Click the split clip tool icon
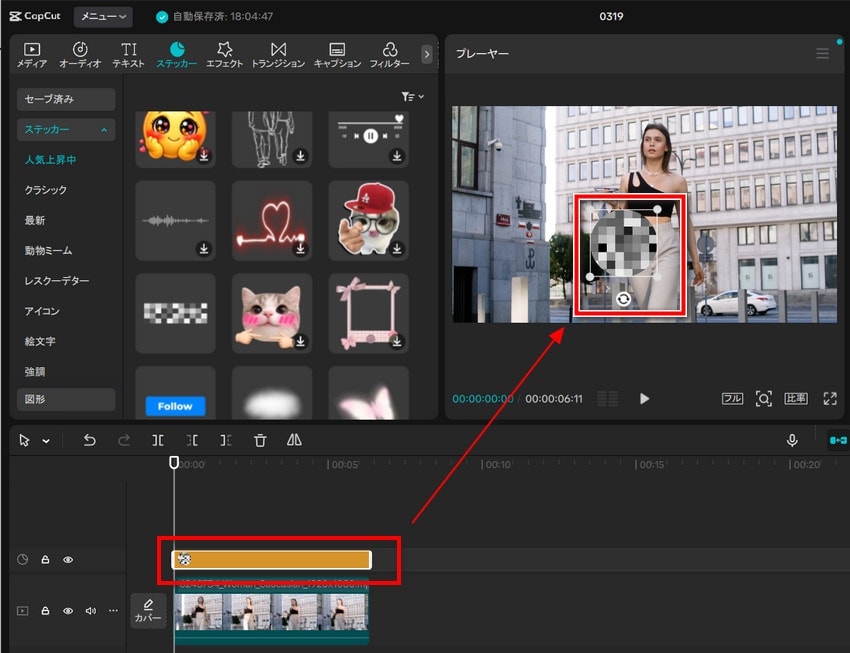The width and height of the screenshot is (850, 653). (158, 440)
